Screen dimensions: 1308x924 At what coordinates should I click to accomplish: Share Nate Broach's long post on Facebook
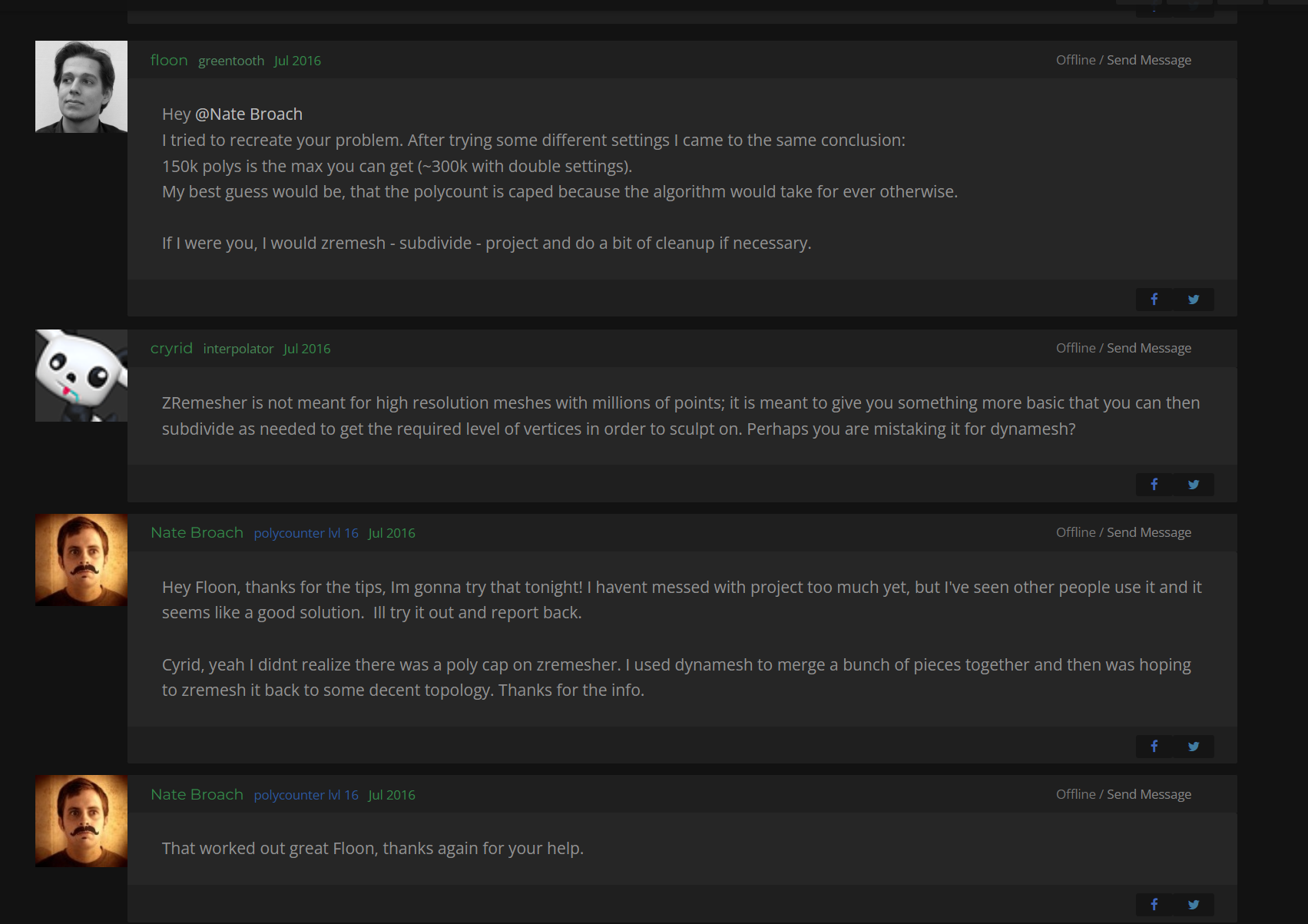coord(1154,747)
